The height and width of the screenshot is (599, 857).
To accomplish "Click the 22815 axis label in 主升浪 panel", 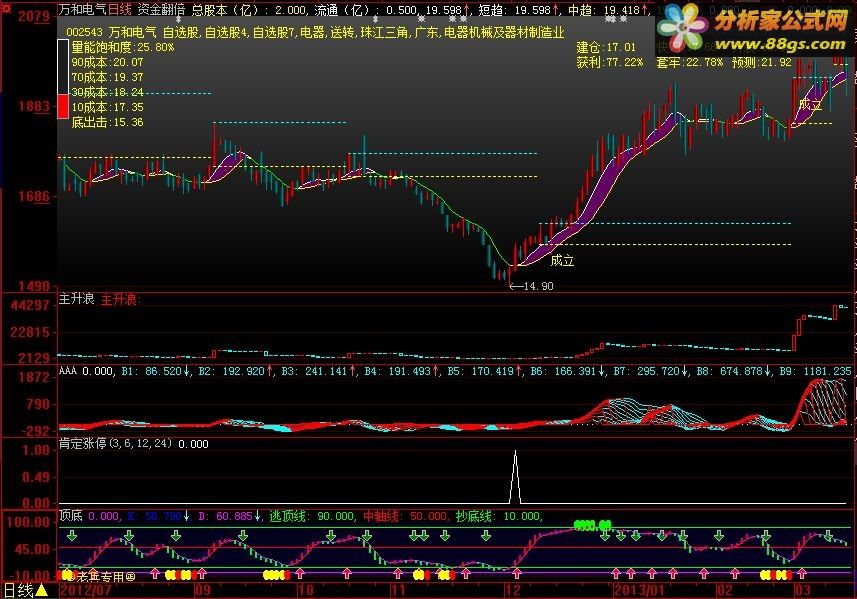I will tap(30, 332).
